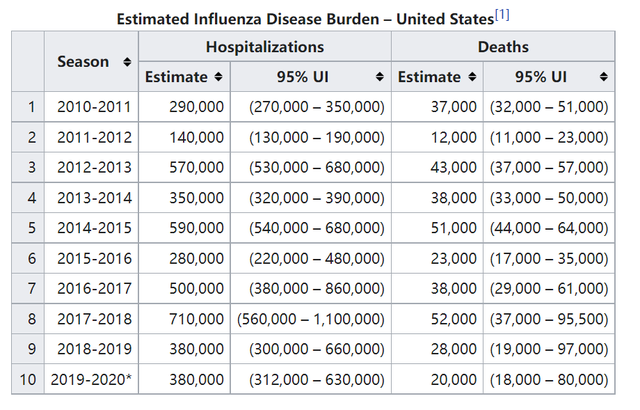
Task: Click the 2019-2020* season cell
Action: 91,380
